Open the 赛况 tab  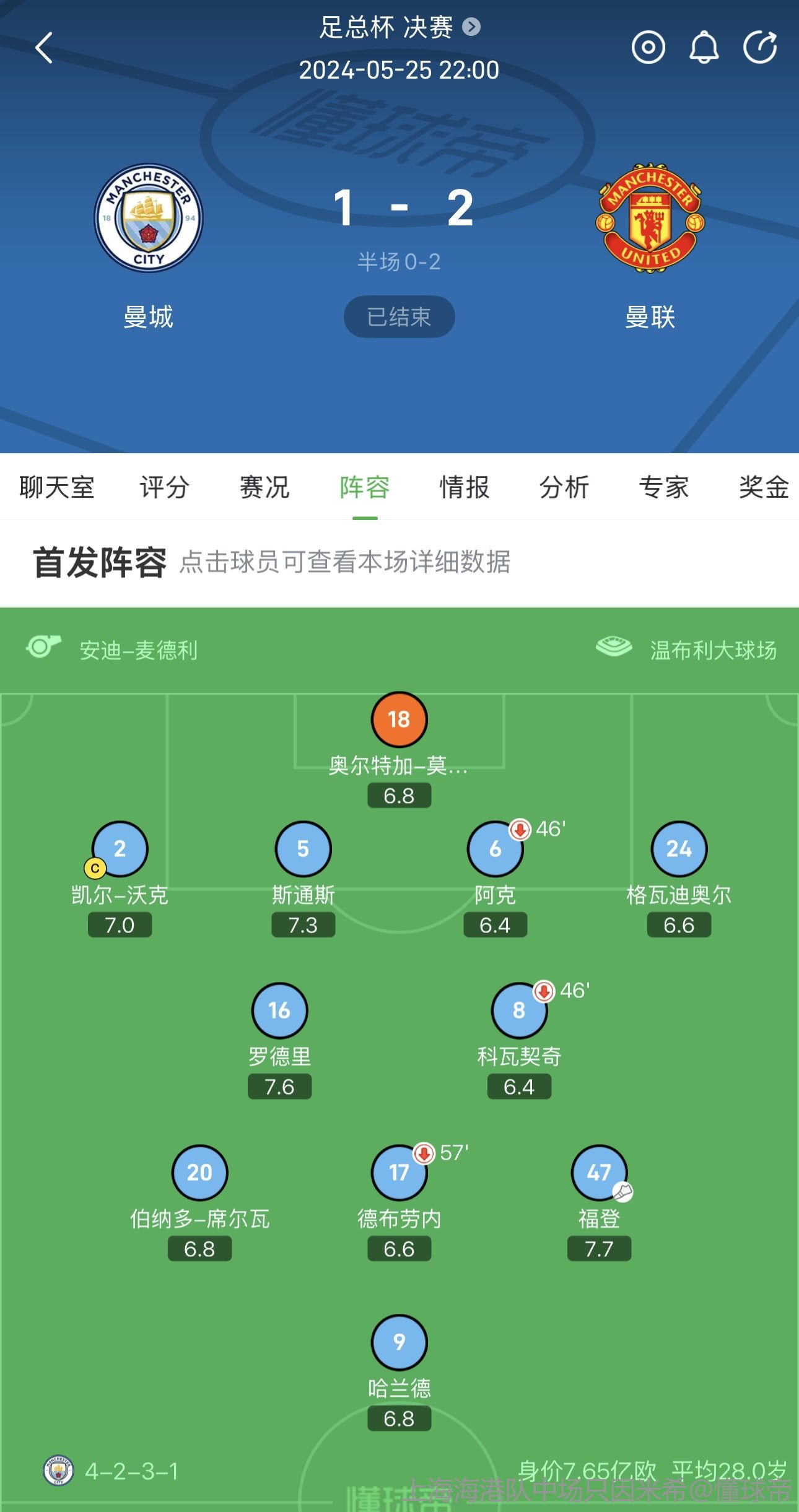(x=264, y=487)
